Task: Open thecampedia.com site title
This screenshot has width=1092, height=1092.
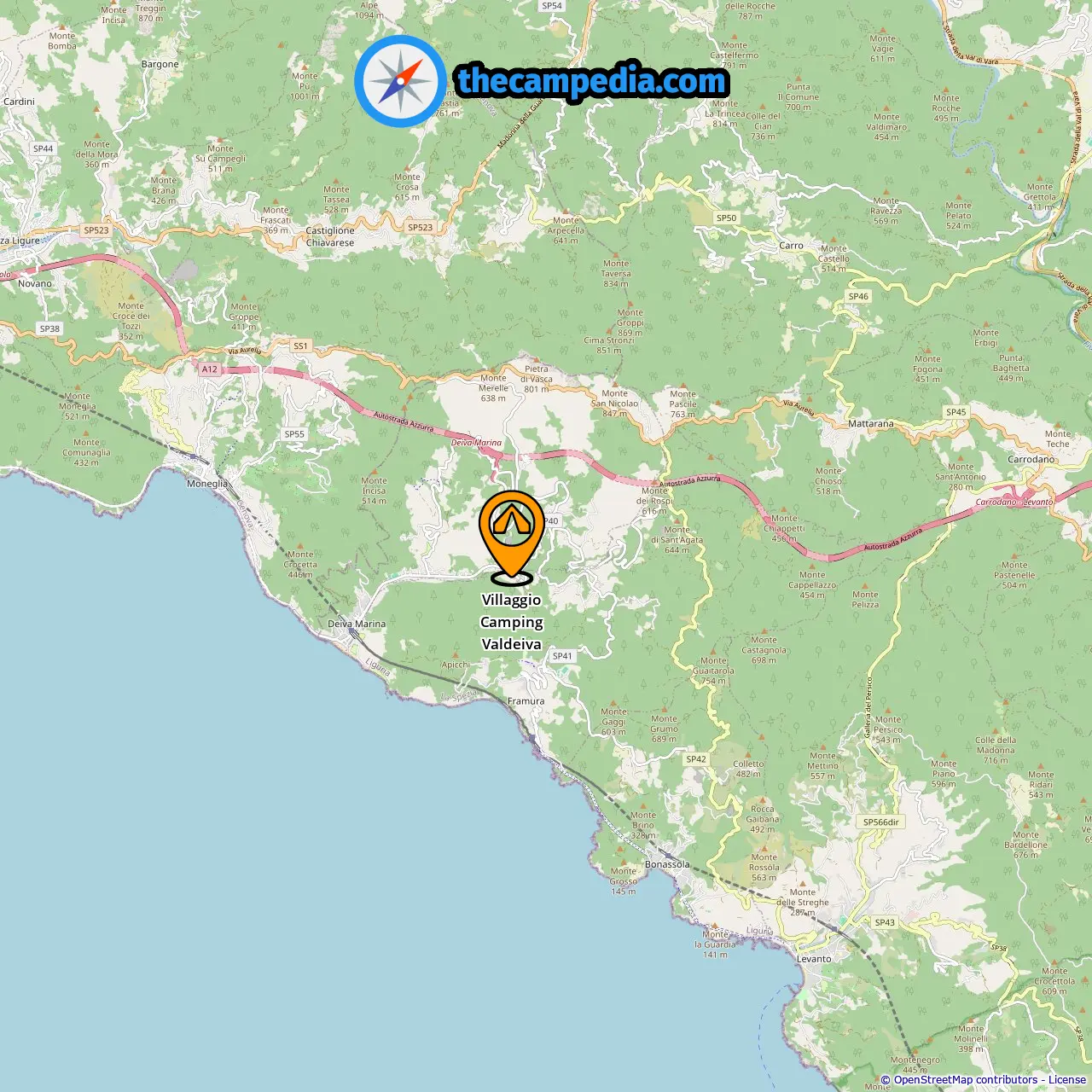Action: tap(592, 82)
